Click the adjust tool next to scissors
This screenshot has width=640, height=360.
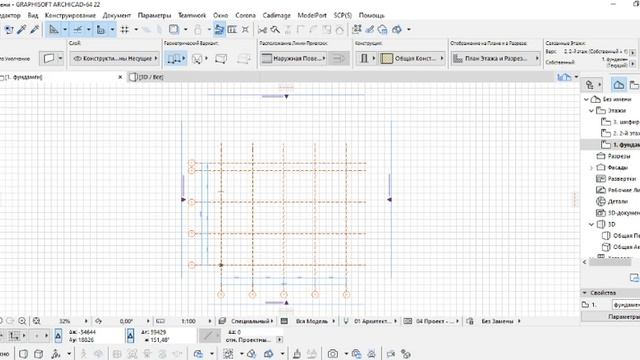(276, 29)
